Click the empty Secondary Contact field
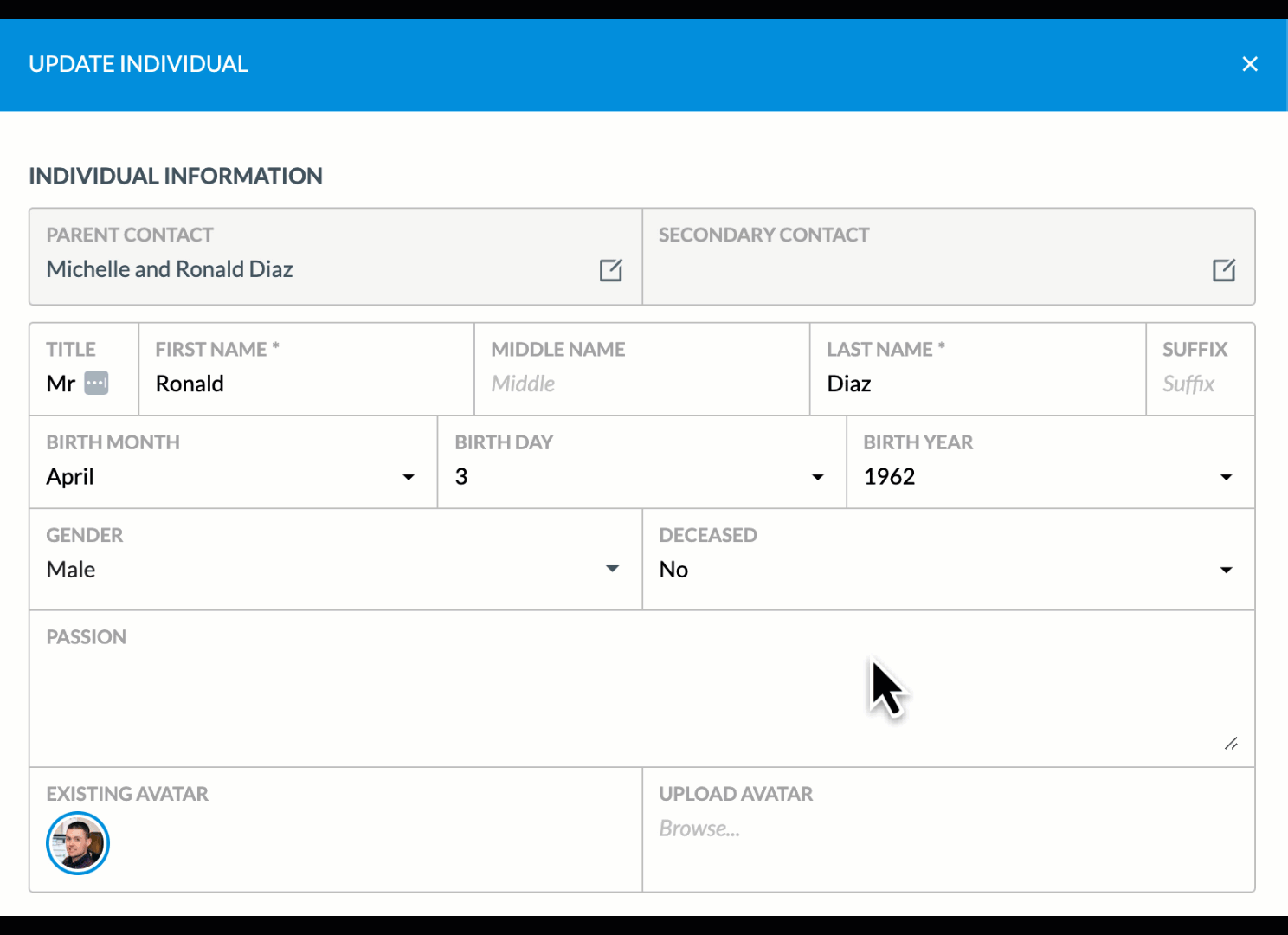Viewport: 1288px width, 935px height. (x=909, y=268)
